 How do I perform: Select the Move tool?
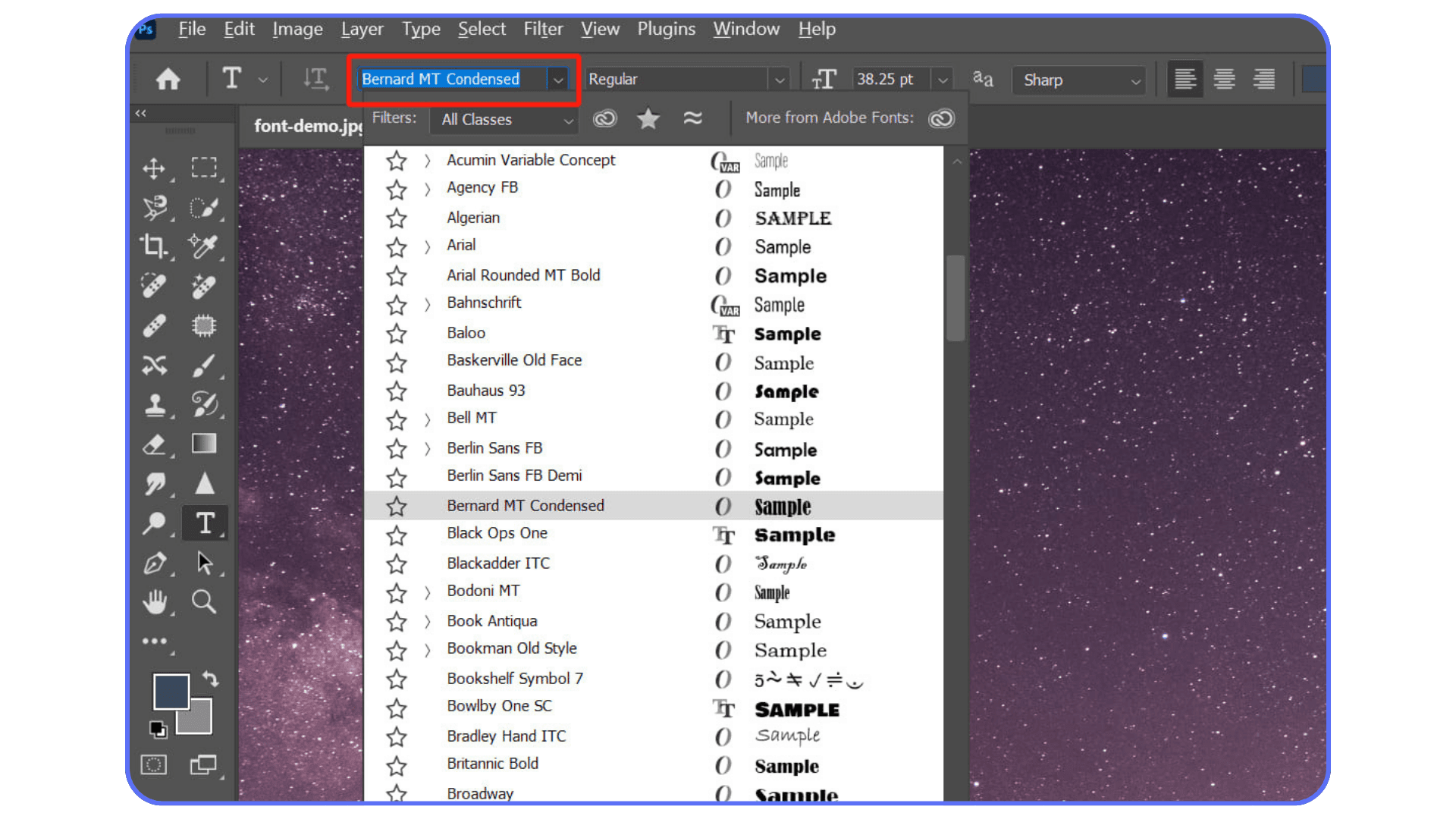tap(155, 168)
